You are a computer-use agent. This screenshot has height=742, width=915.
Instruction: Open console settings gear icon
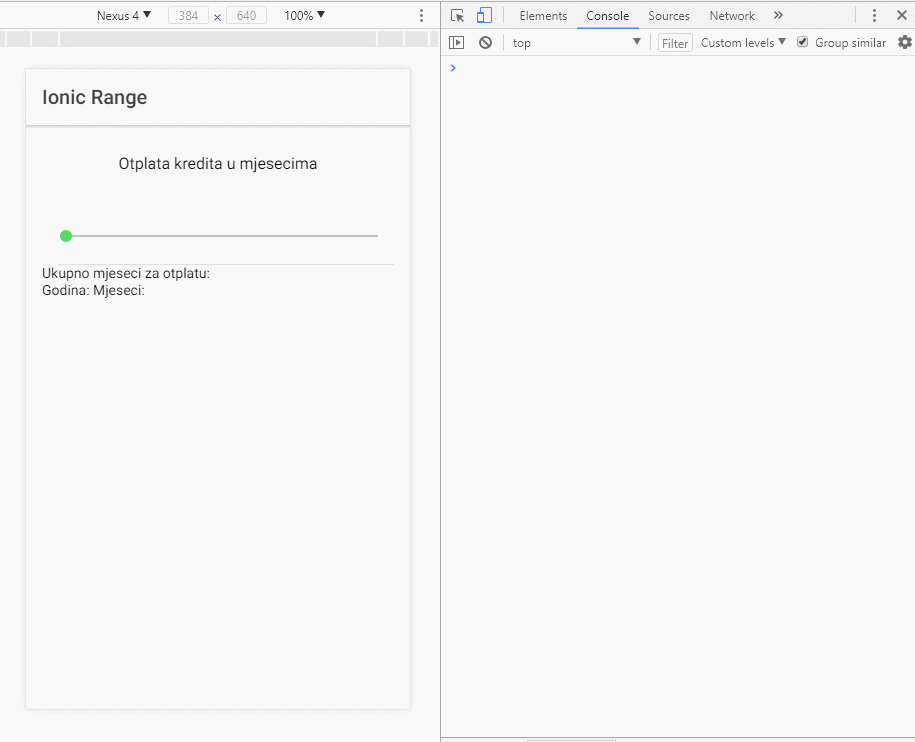[904, 43]
